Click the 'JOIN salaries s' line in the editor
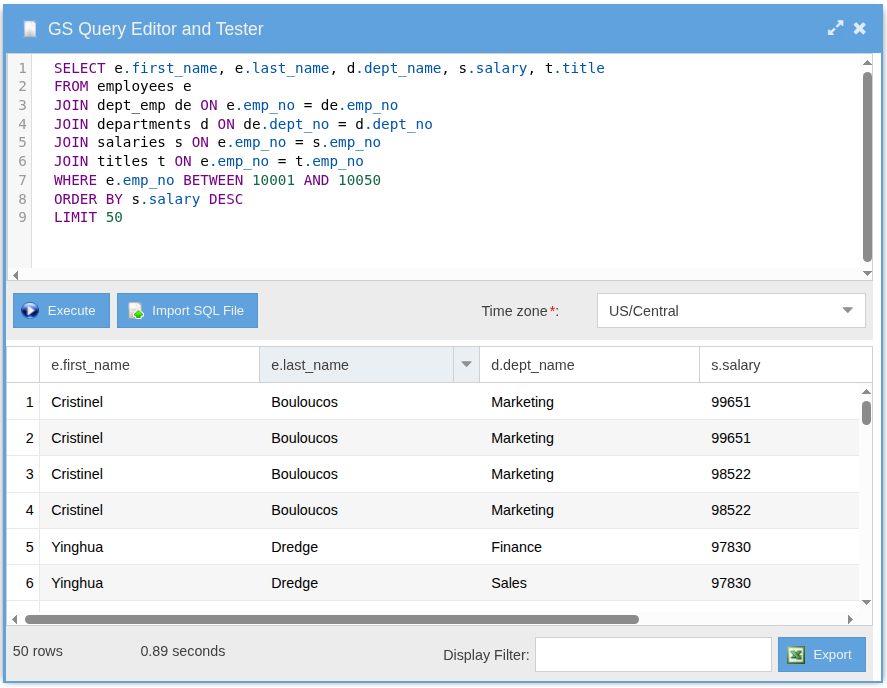The image size is (887, 688). coord(218,143)
